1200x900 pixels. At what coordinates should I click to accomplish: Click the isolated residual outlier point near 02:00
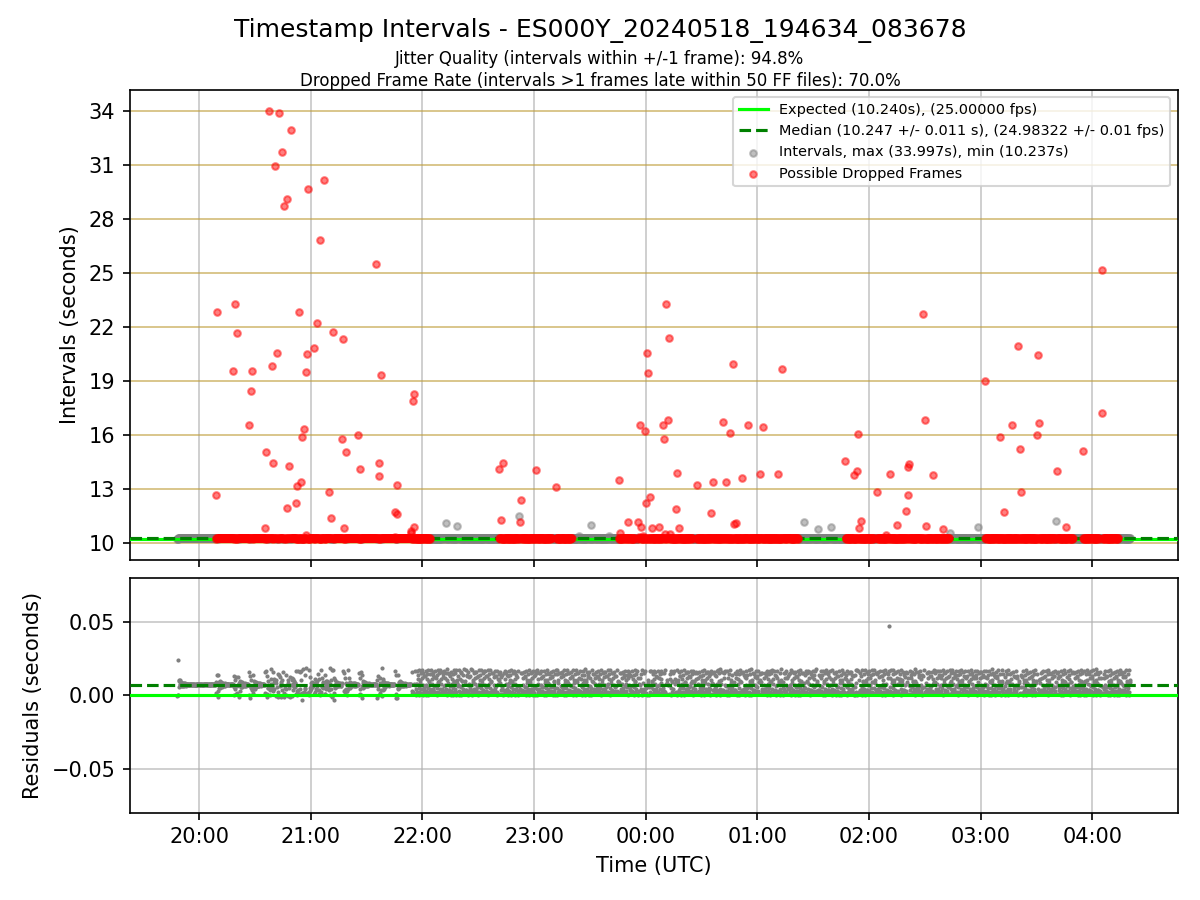coord(889,626)
